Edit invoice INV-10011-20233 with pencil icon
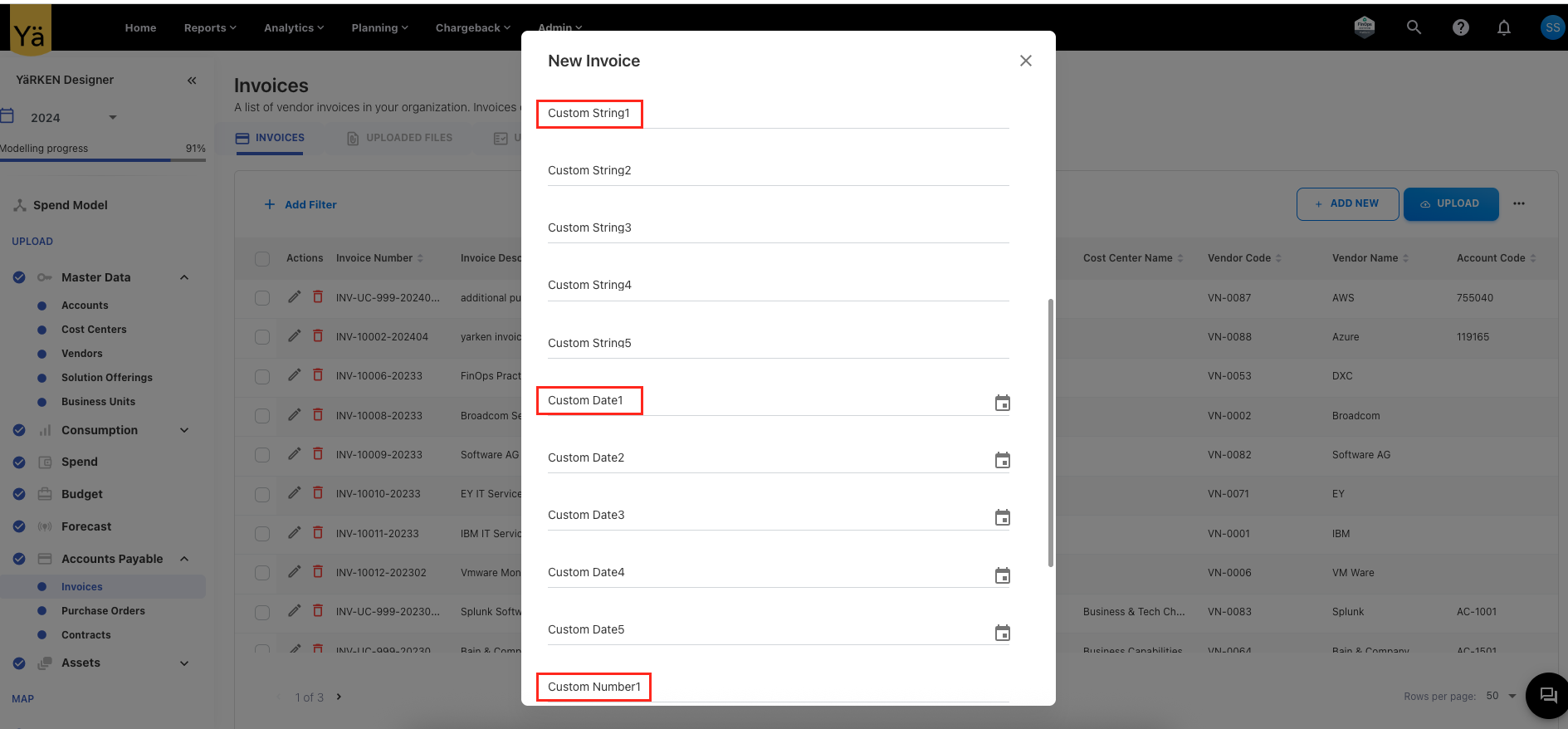The height and width of the screenshot is (729, 1568). 294,533
